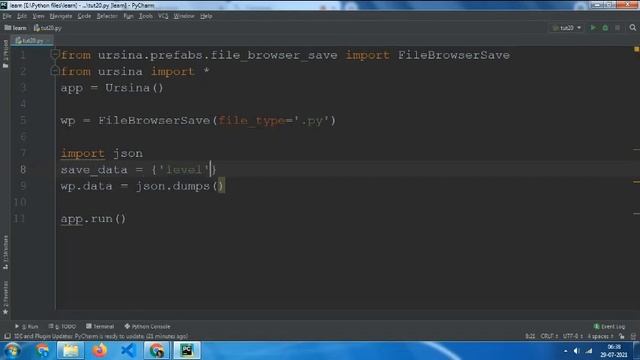Screen dimensions: 640x360
Task: Open the Edit menu
Action: [22, 16]
